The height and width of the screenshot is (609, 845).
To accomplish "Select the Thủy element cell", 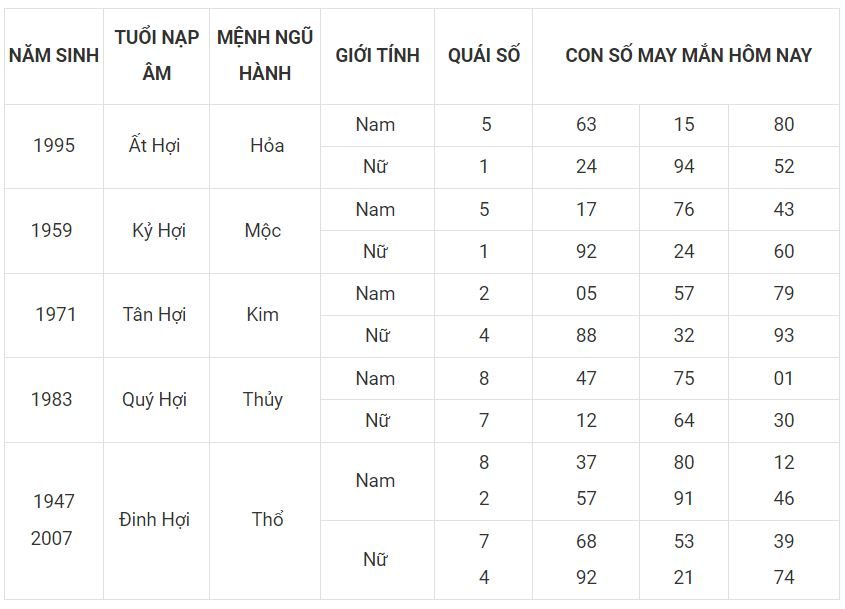I will tap(265, 400).
